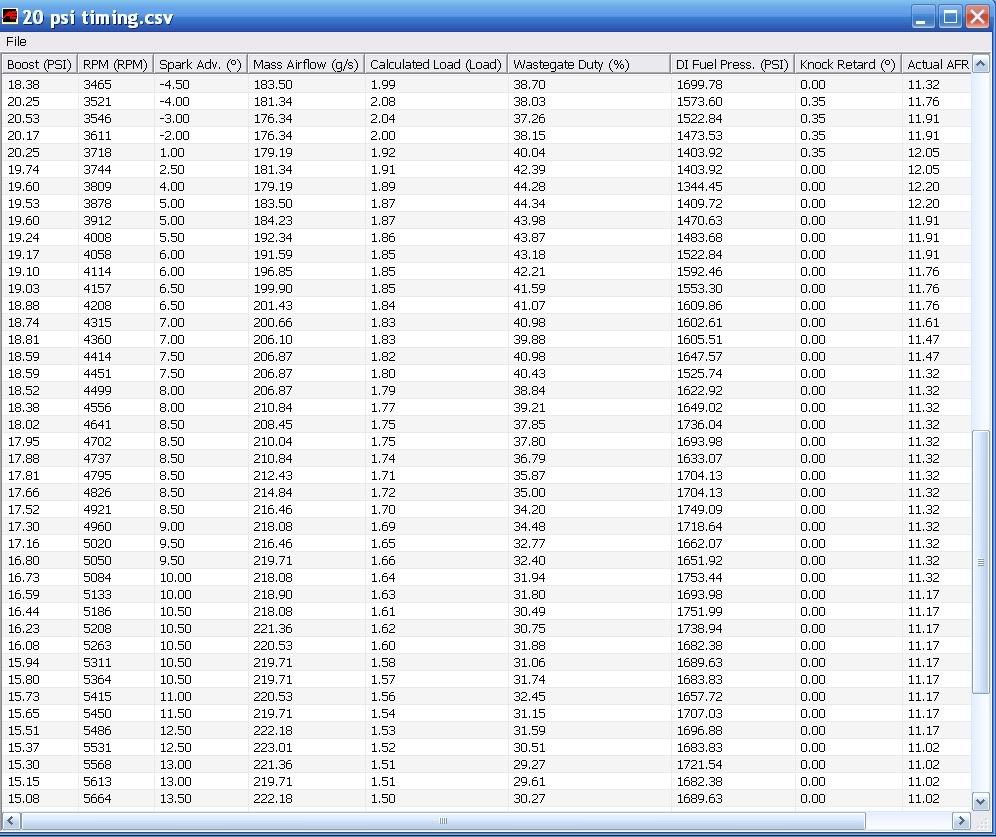Click the horizontal scrollbar left arrow
The image size is (996, 837).
(11, 821)
